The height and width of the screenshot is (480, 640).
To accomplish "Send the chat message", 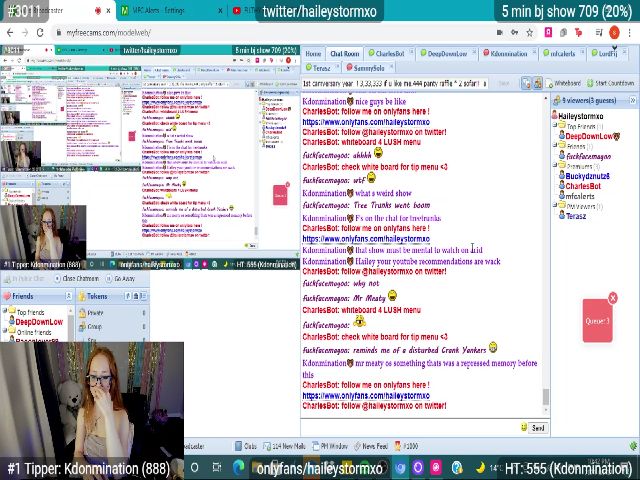I will 538,428.
